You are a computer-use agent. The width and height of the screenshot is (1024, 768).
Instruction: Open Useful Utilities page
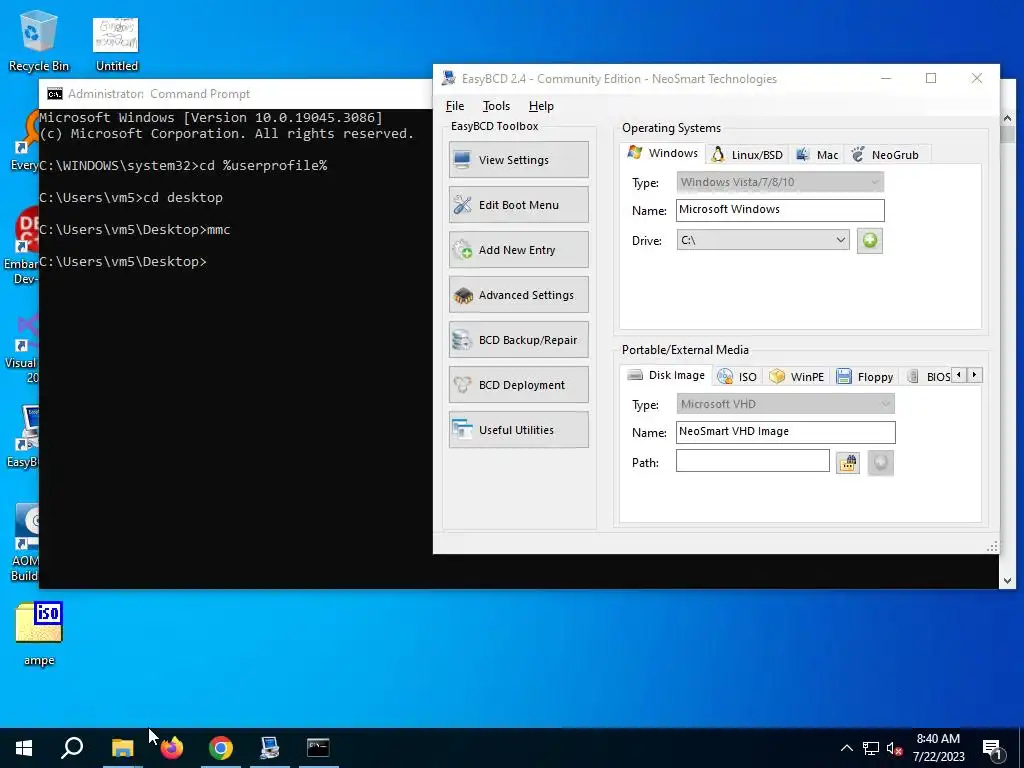pos(519,430)
